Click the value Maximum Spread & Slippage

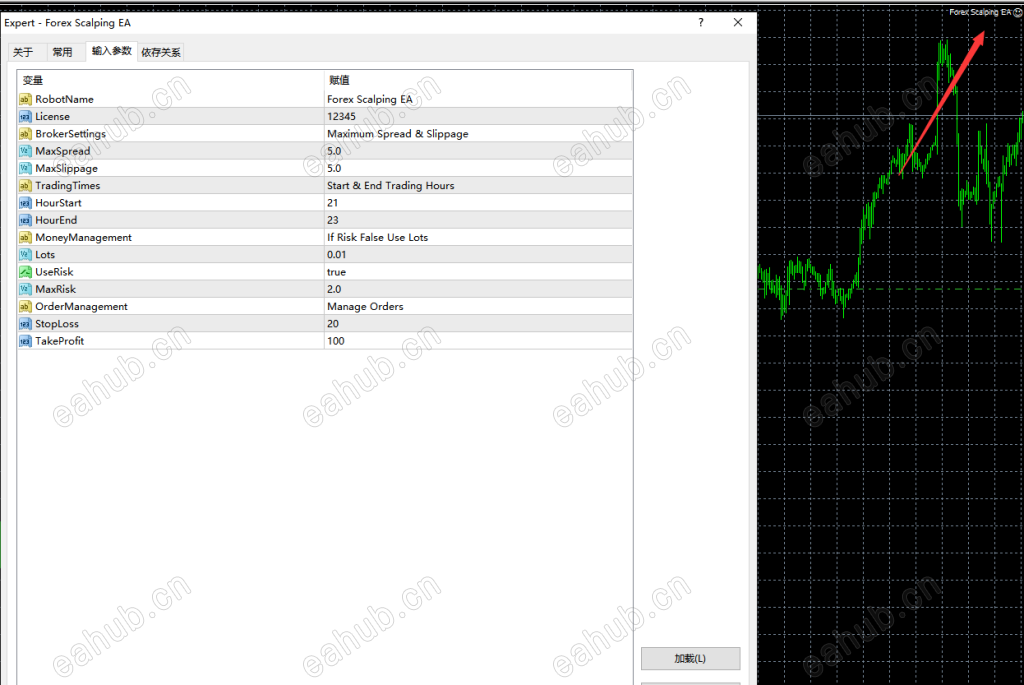(398, 134)
